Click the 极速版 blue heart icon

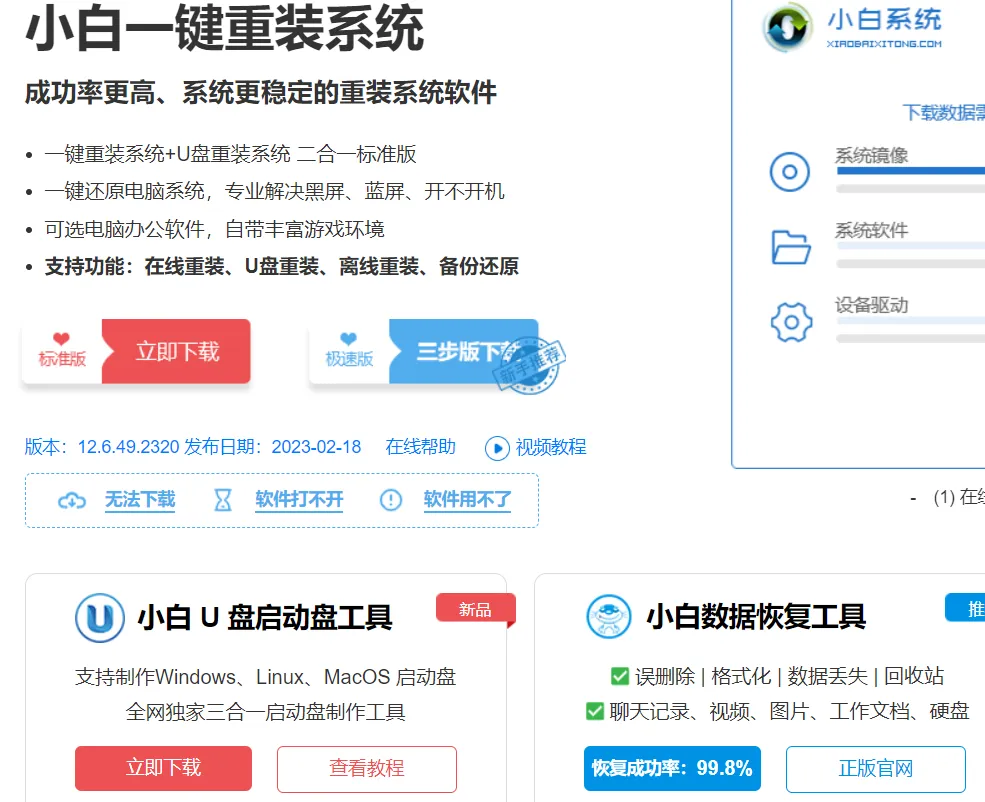pyautogui.click(x=349, y=339)
